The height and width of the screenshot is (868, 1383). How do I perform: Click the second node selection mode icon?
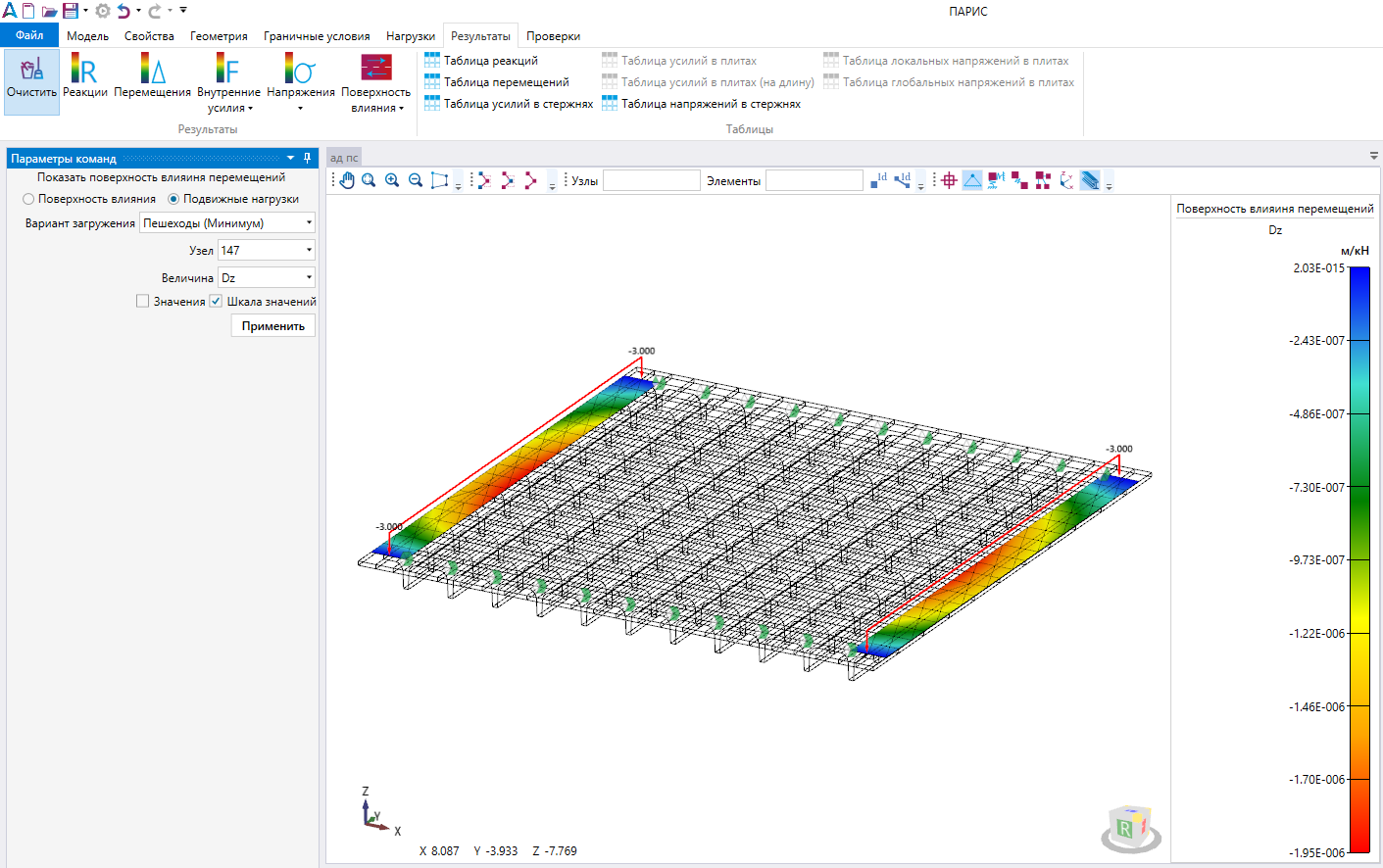pyautogui.click(x=507, y=180)
